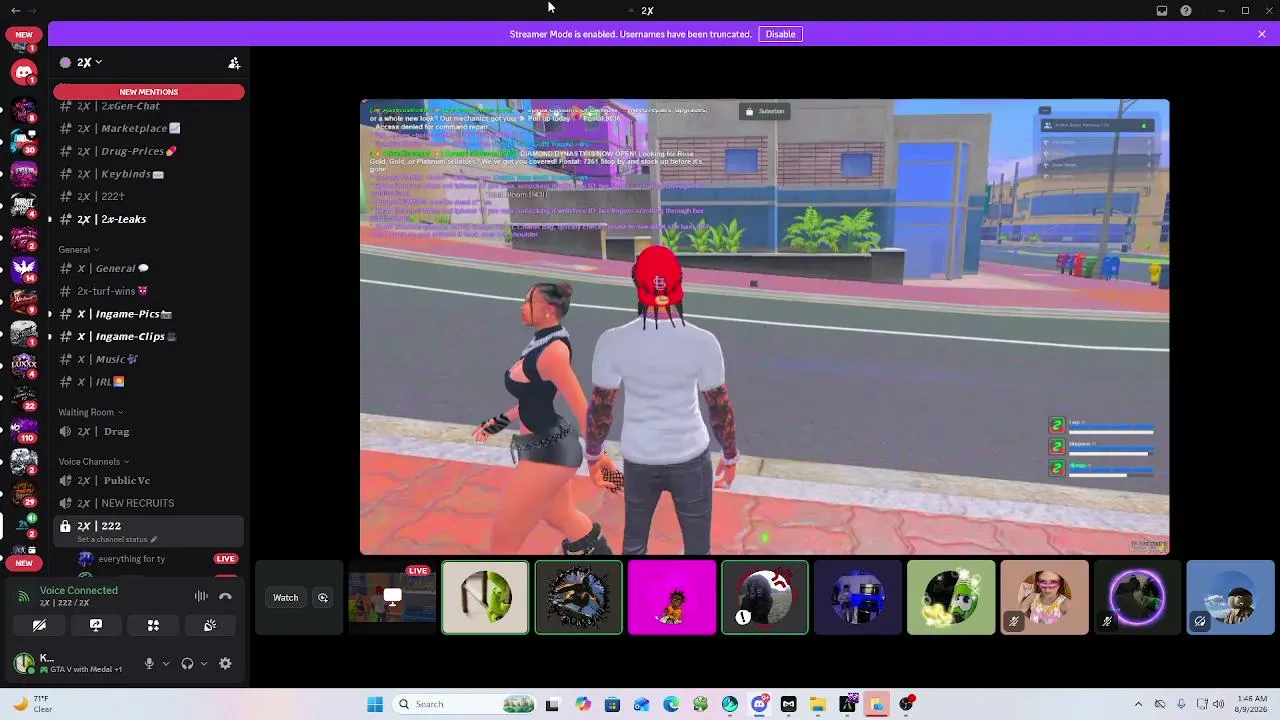This screenshot has height=720, width=1280.
Task: Open the General text channel
Action: 148,268
